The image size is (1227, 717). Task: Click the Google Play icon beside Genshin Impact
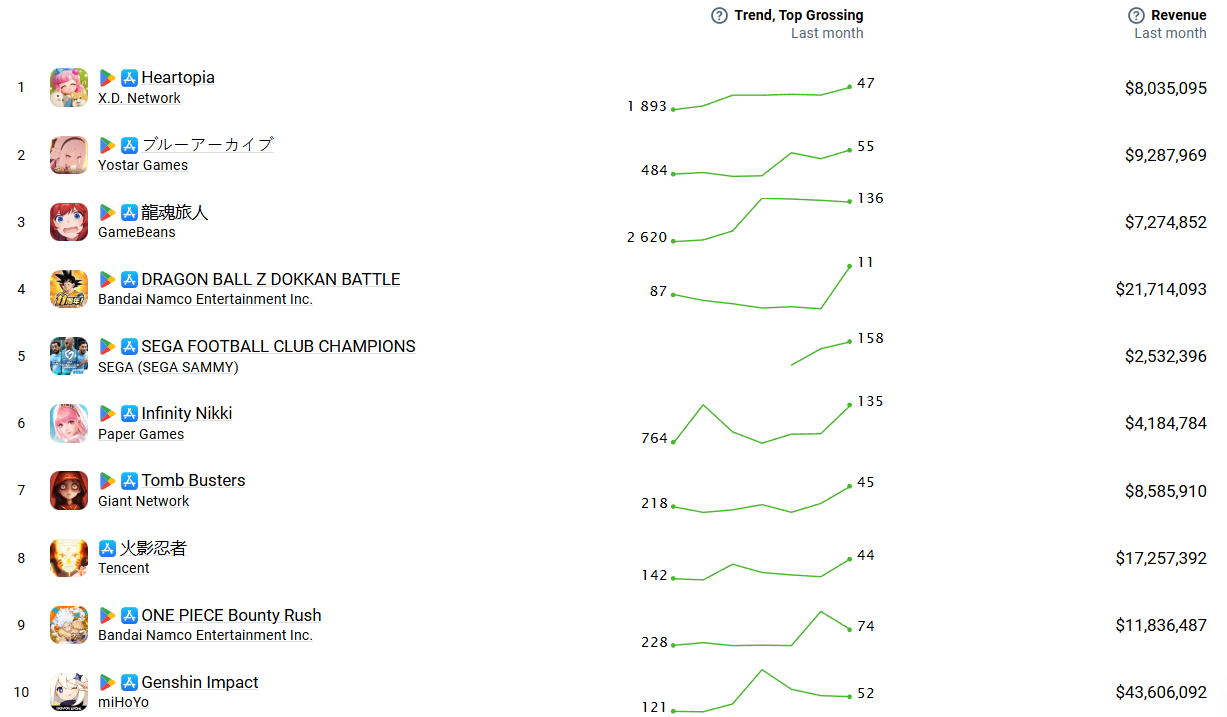pyautogui.click(x=107, y=683)
